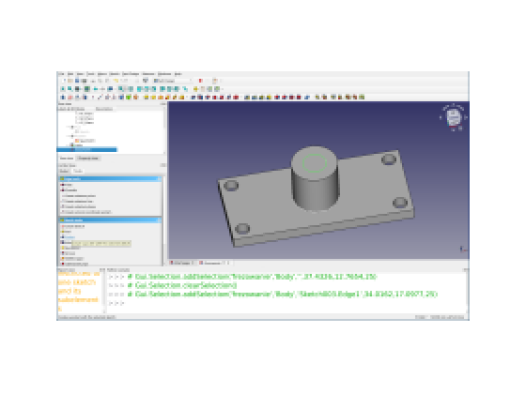Open the File menu
This screenshot has width=526, height=394.
(x=61, y=74)
